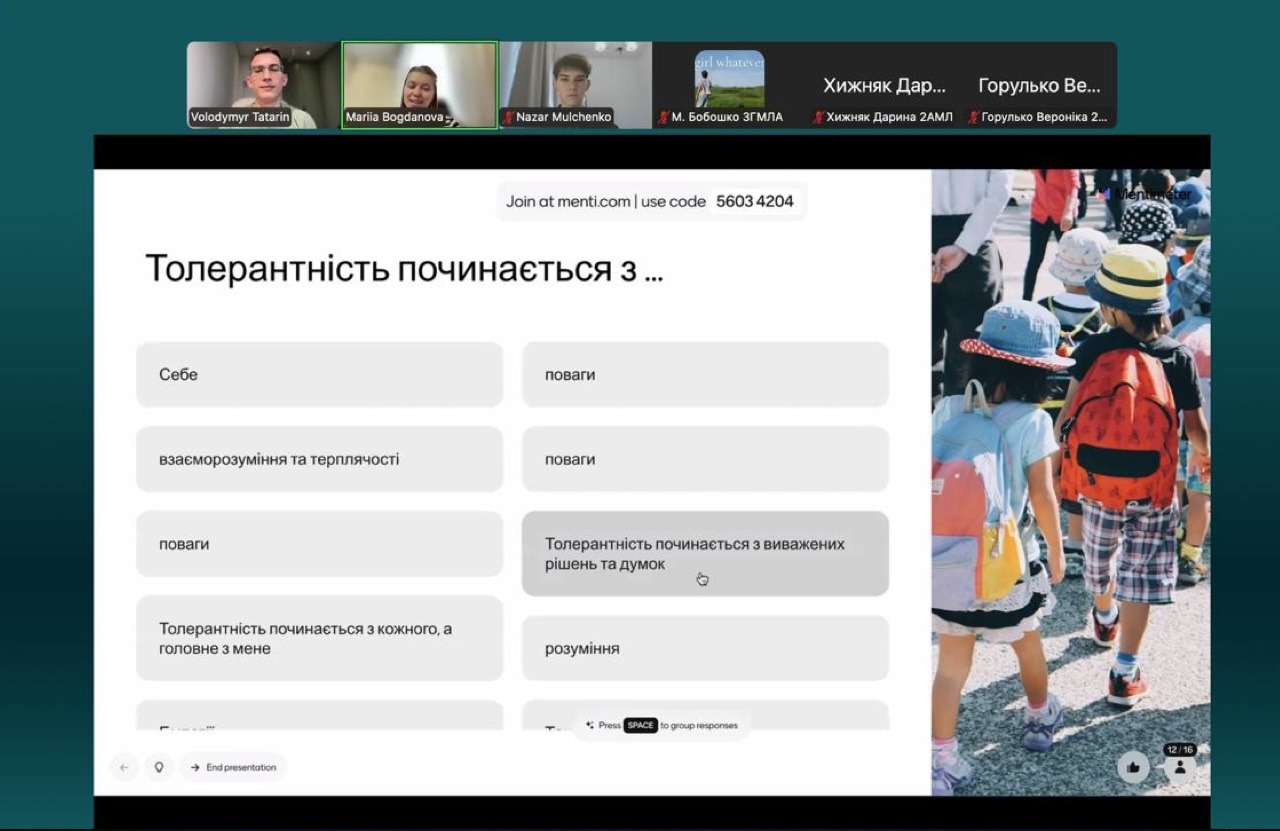Select the 'Себе' response card

coord(319,375)
